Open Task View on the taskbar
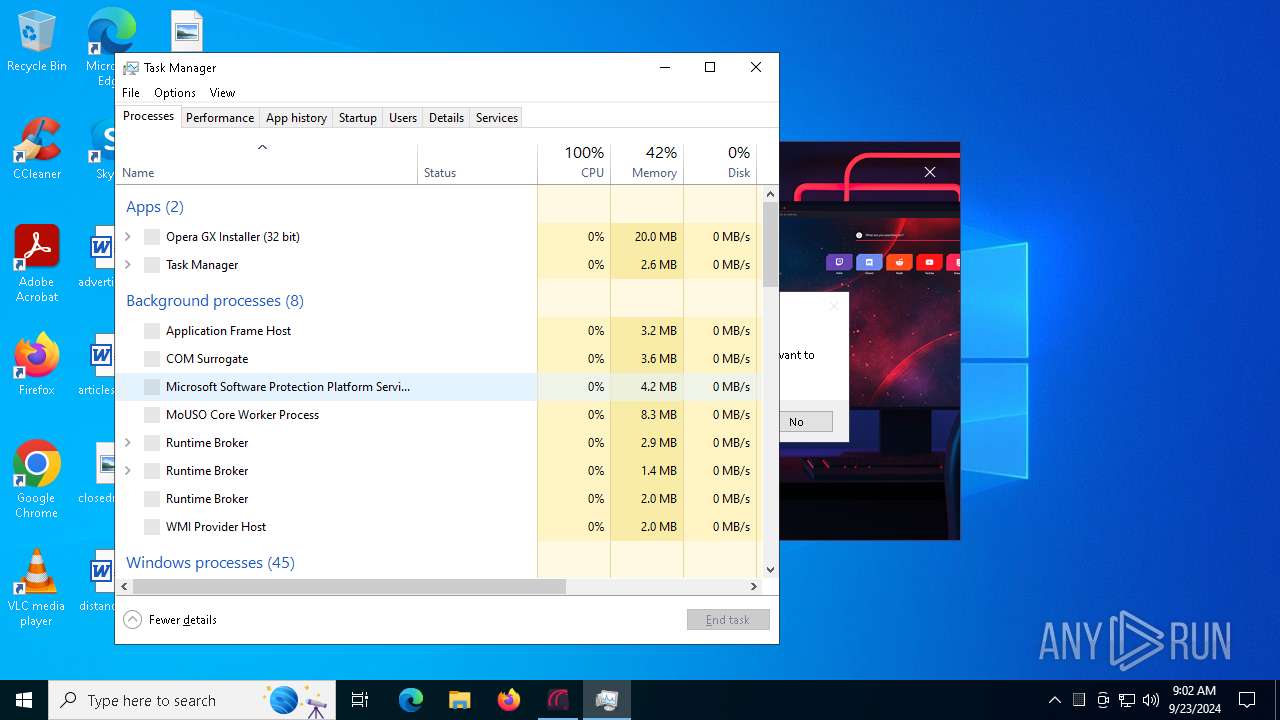 point(360,700)
